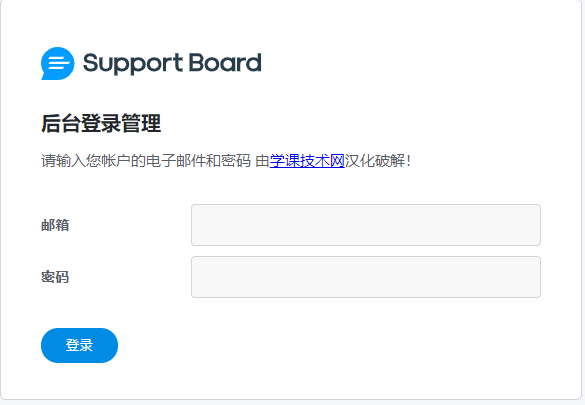Click the 密码 field label
This screenshot has height=405, width=585.
pos(55,277)
